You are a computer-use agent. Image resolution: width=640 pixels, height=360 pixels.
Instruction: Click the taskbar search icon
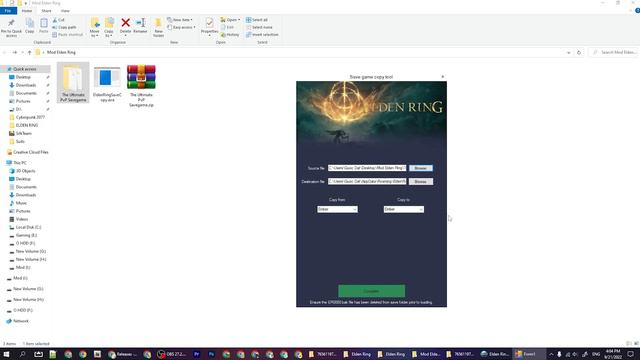click(22, 354)
